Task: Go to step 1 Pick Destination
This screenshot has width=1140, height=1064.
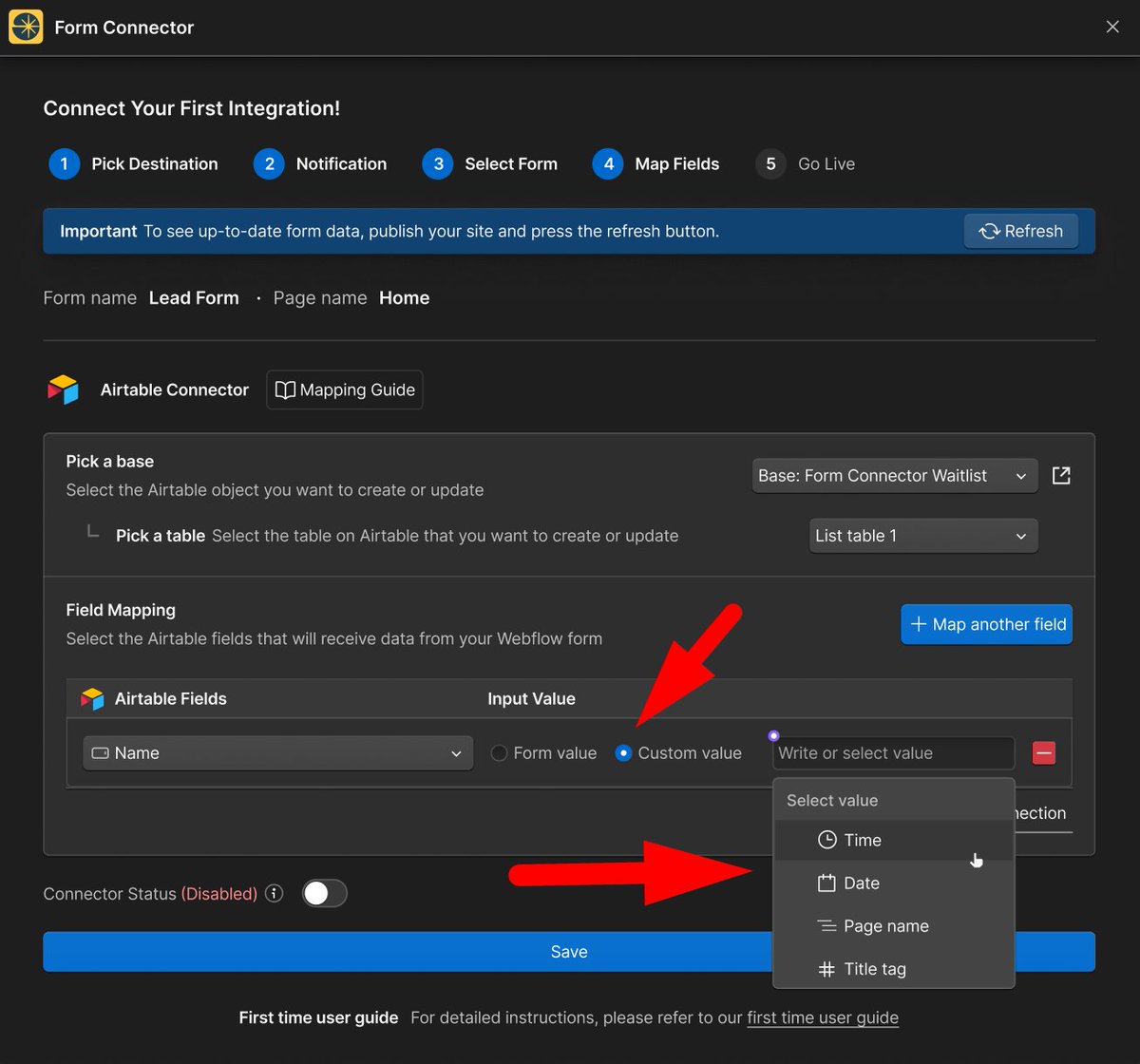Action: 133,164
